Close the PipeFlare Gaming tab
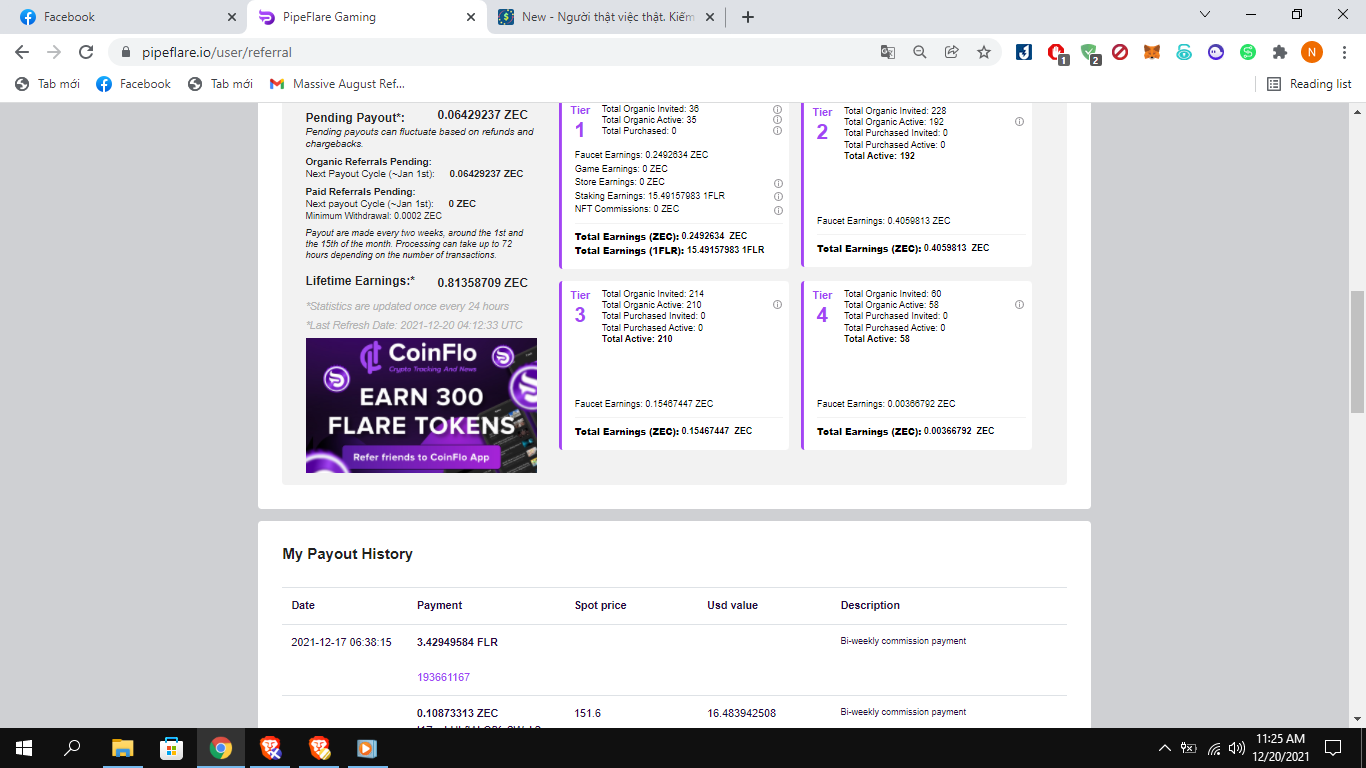 tap(470, 17)
